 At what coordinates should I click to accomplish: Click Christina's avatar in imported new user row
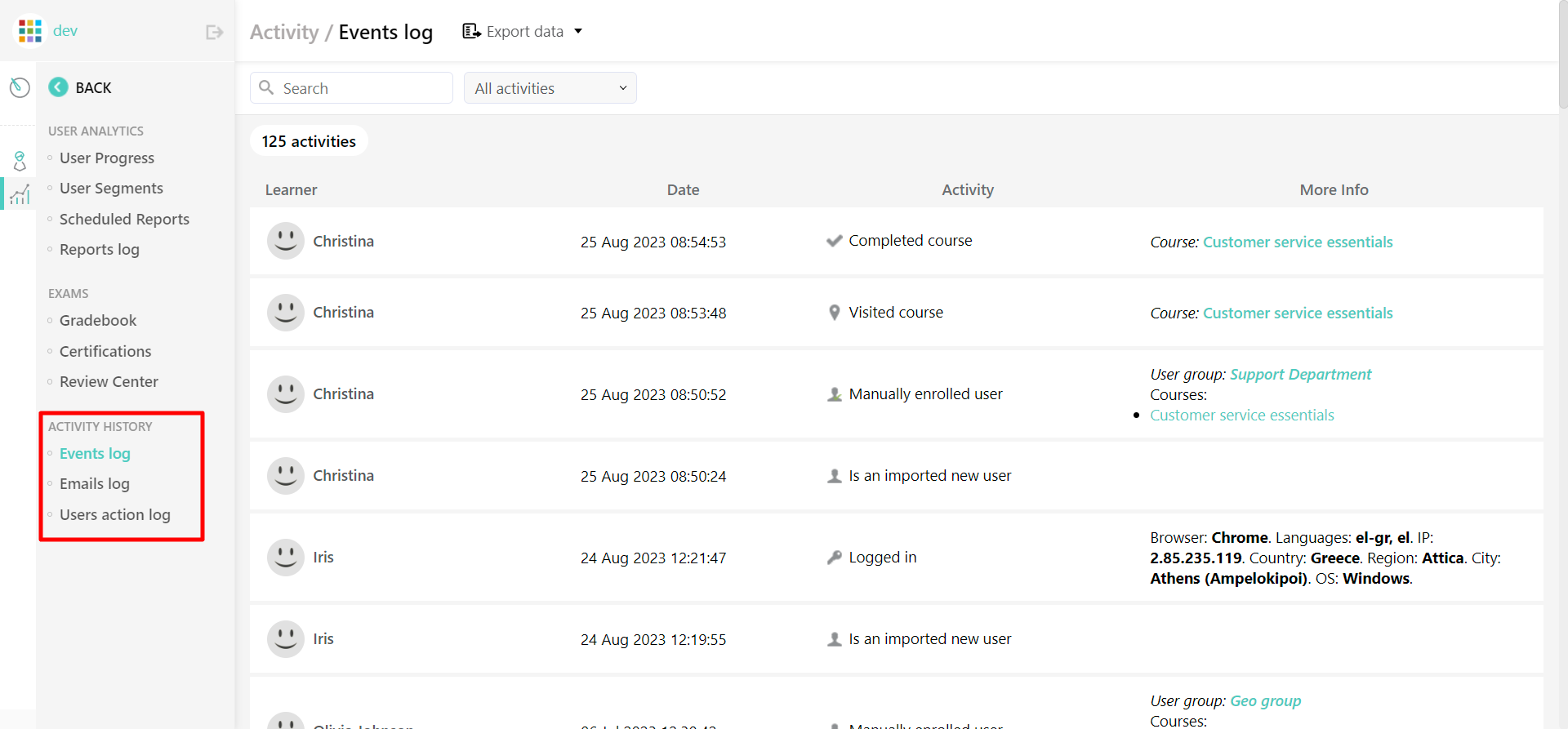coord(286,475)
